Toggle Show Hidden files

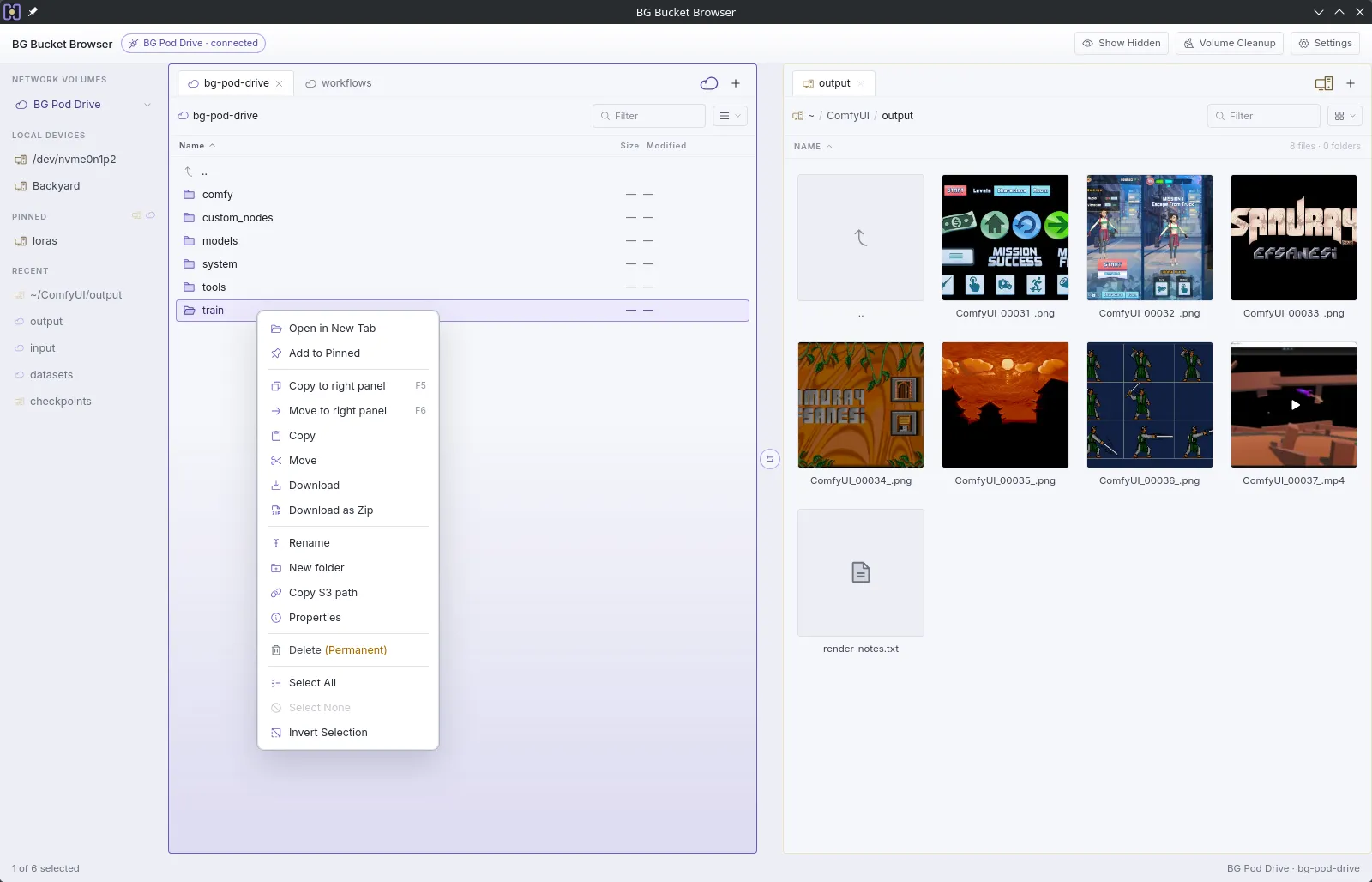click(x=1122, y=43)
